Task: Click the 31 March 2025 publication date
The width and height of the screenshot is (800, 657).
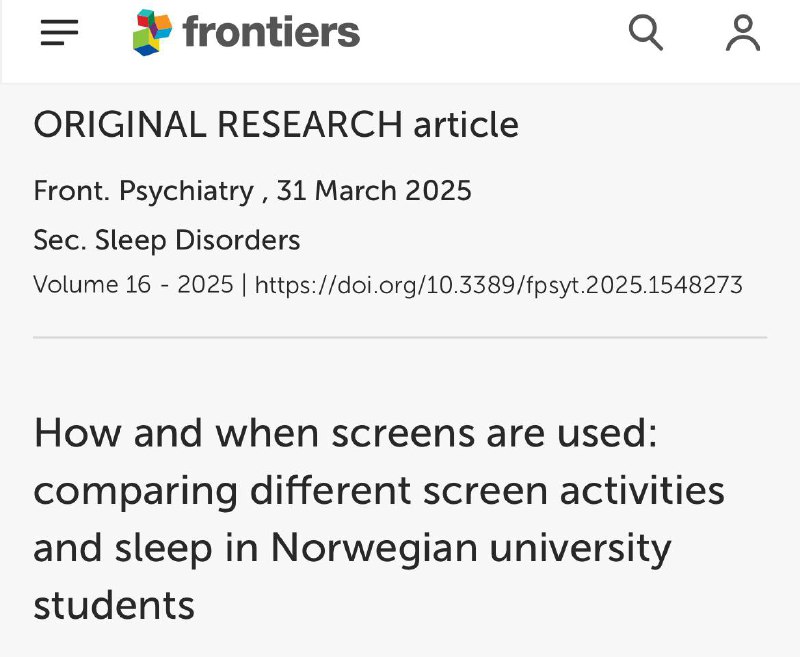Action: [374, 191]
